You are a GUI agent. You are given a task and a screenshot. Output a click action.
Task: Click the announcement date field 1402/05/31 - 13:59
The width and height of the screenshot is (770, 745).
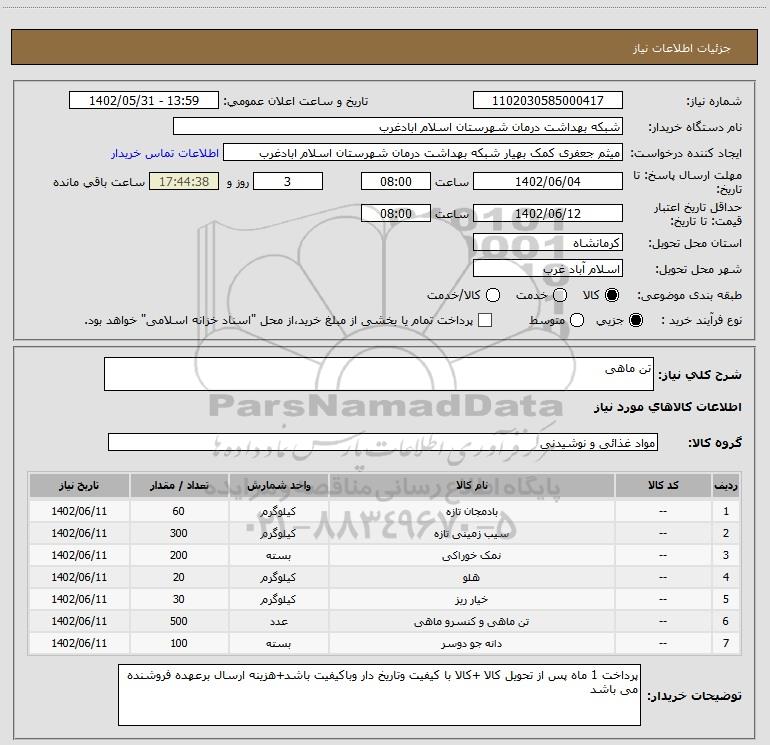click(x=144, y=101)
